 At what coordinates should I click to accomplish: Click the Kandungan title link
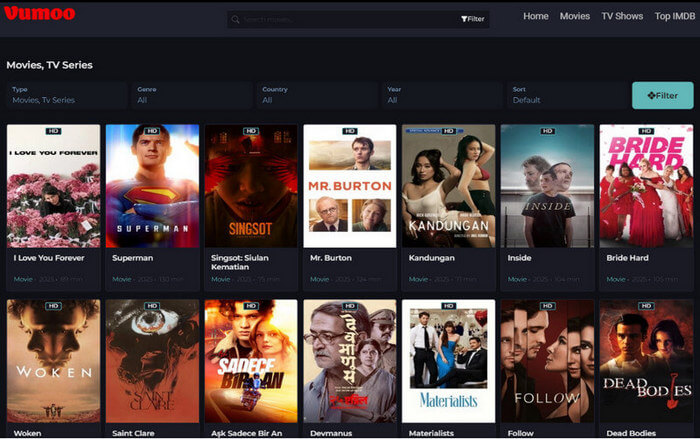pos(432,258)
